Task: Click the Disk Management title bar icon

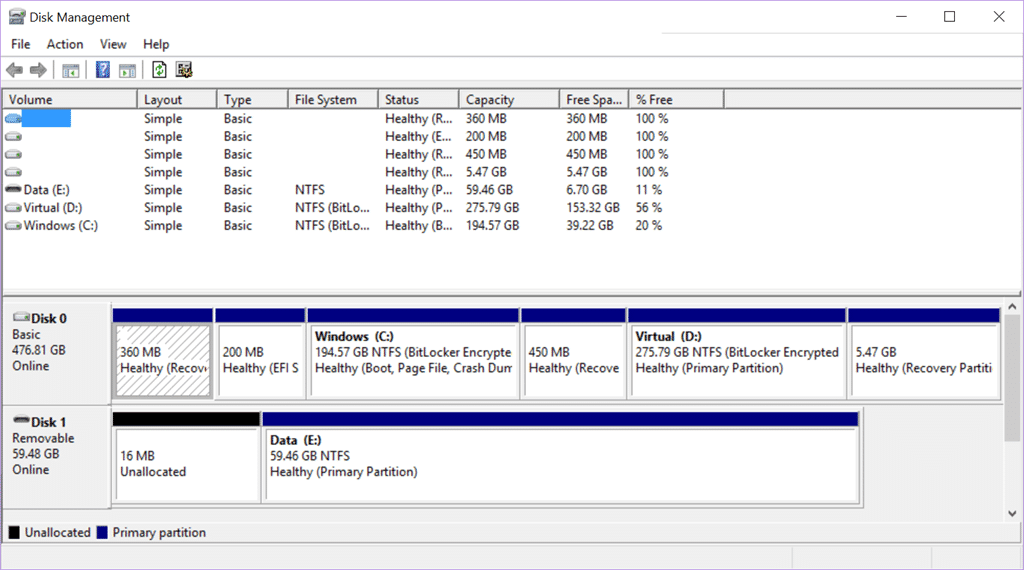Action: tap(17, 17)
